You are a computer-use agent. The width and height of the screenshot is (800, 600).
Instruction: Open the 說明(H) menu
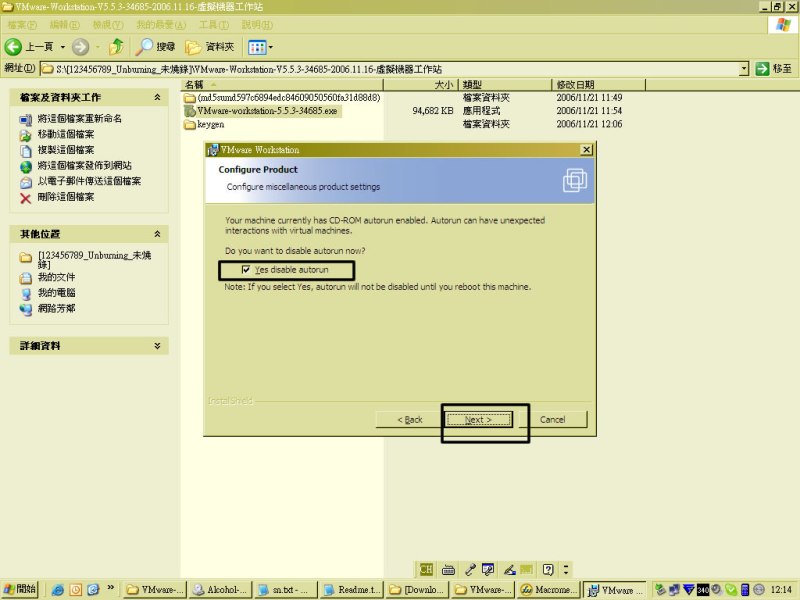click(x=257, y=24)
